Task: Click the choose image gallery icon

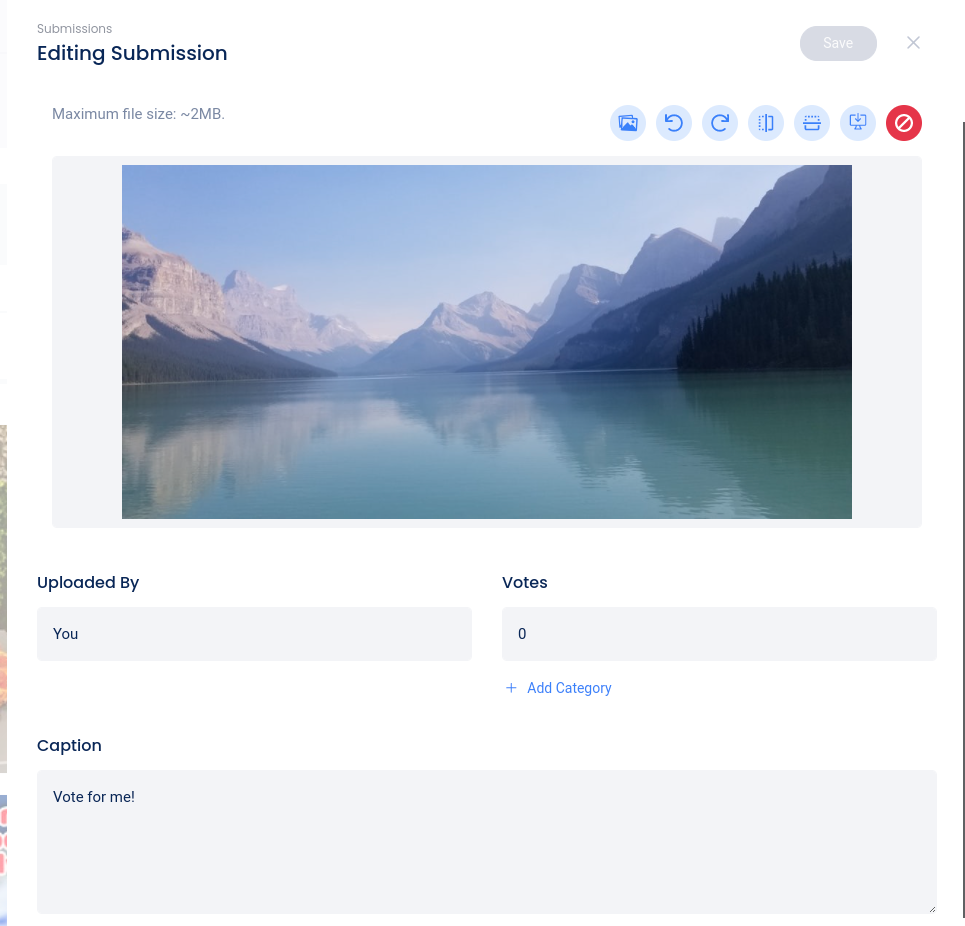Action: 628,123
